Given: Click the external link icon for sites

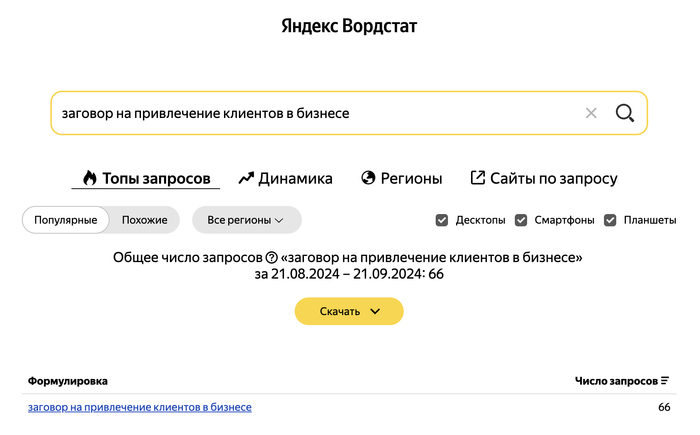Looking at the screenshot, I should click(x=477, y=178).
